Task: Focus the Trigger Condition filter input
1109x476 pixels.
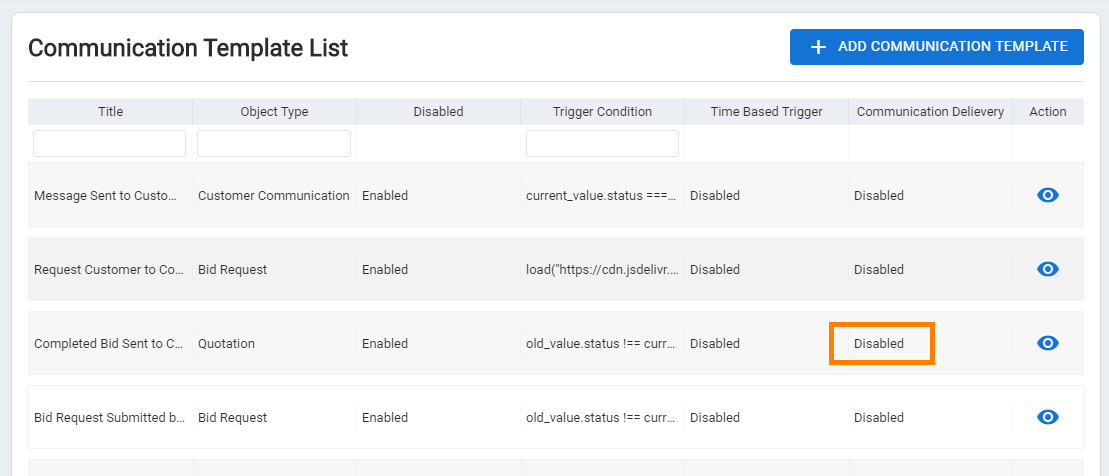Action: click(602, 144)
